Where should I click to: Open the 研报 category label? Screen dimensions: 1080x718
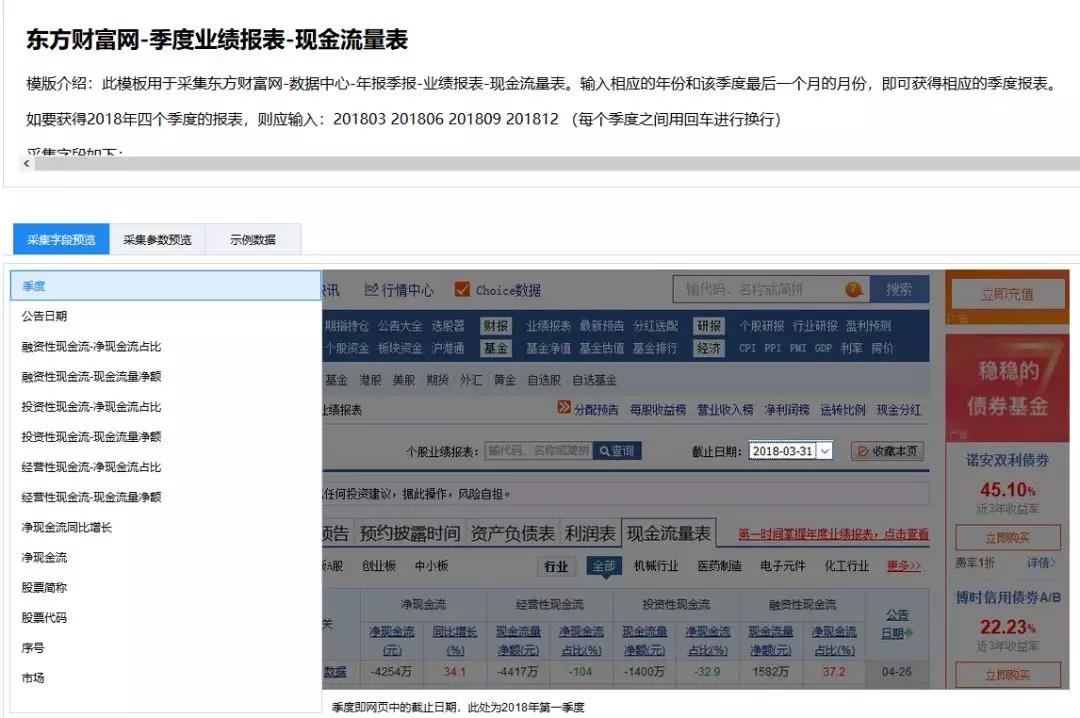tap(709, 326)
